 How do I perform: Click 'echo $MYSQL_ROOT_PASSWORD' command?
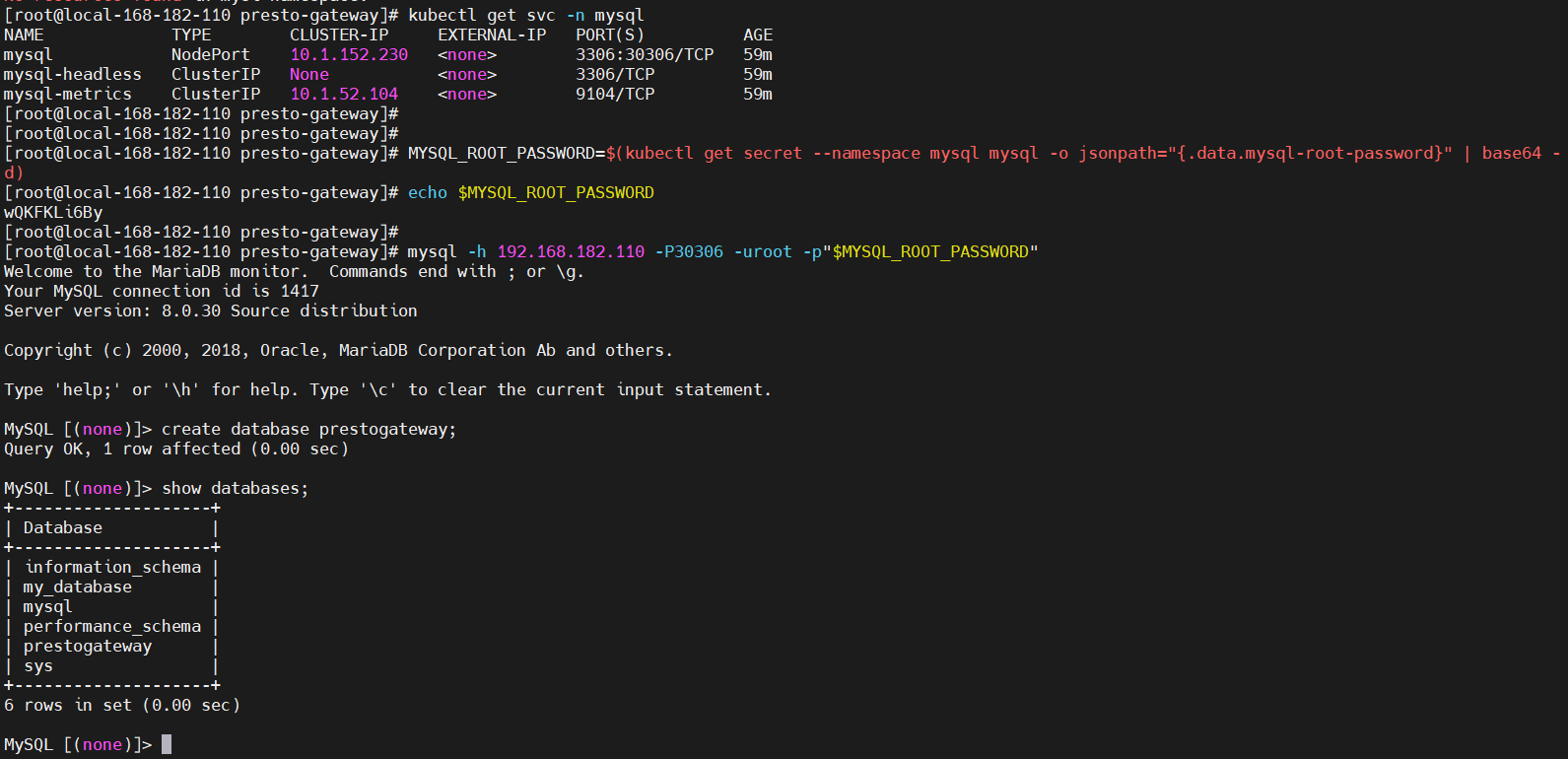[x=531, y=193]
